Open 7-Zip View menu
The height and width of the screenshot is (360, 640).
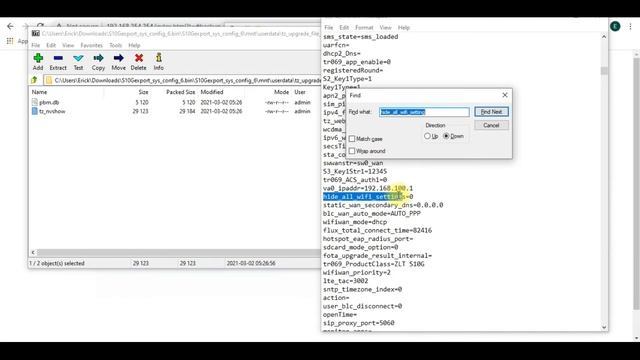(x=68, y=45)
